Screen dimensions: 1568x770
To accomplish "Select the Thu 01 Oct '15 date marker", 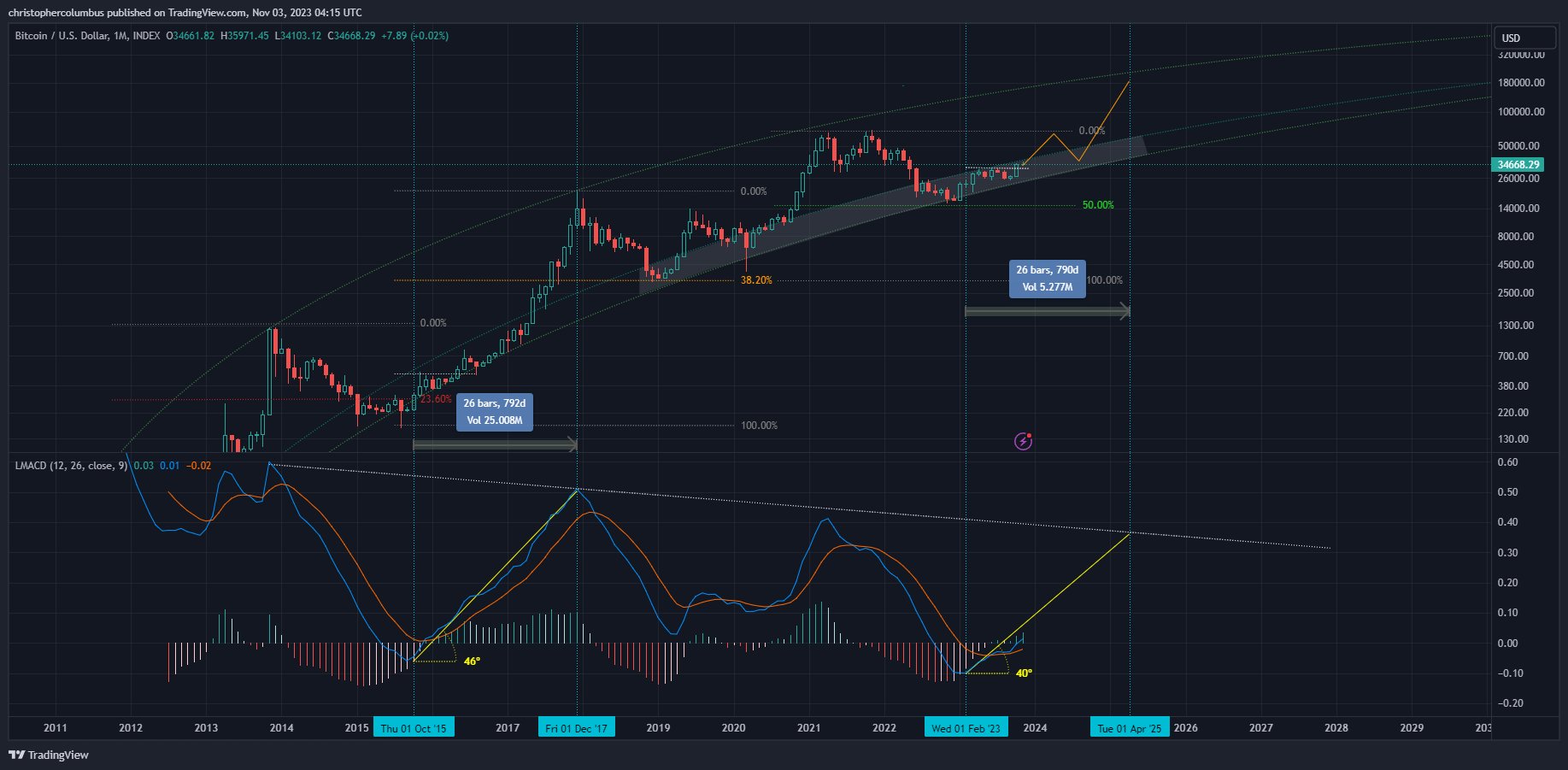I will [414, 728].
